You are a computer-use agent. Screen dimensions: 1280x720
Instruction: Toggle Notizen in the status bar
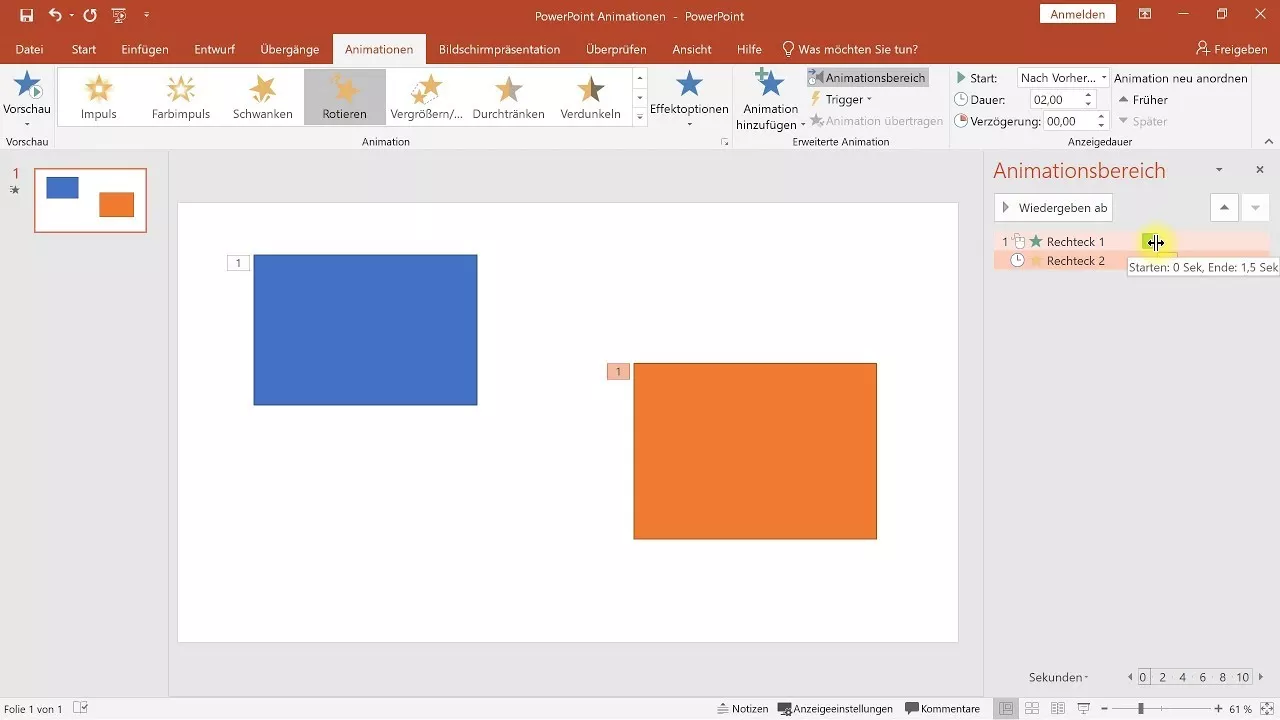click(x=744, y=708)
